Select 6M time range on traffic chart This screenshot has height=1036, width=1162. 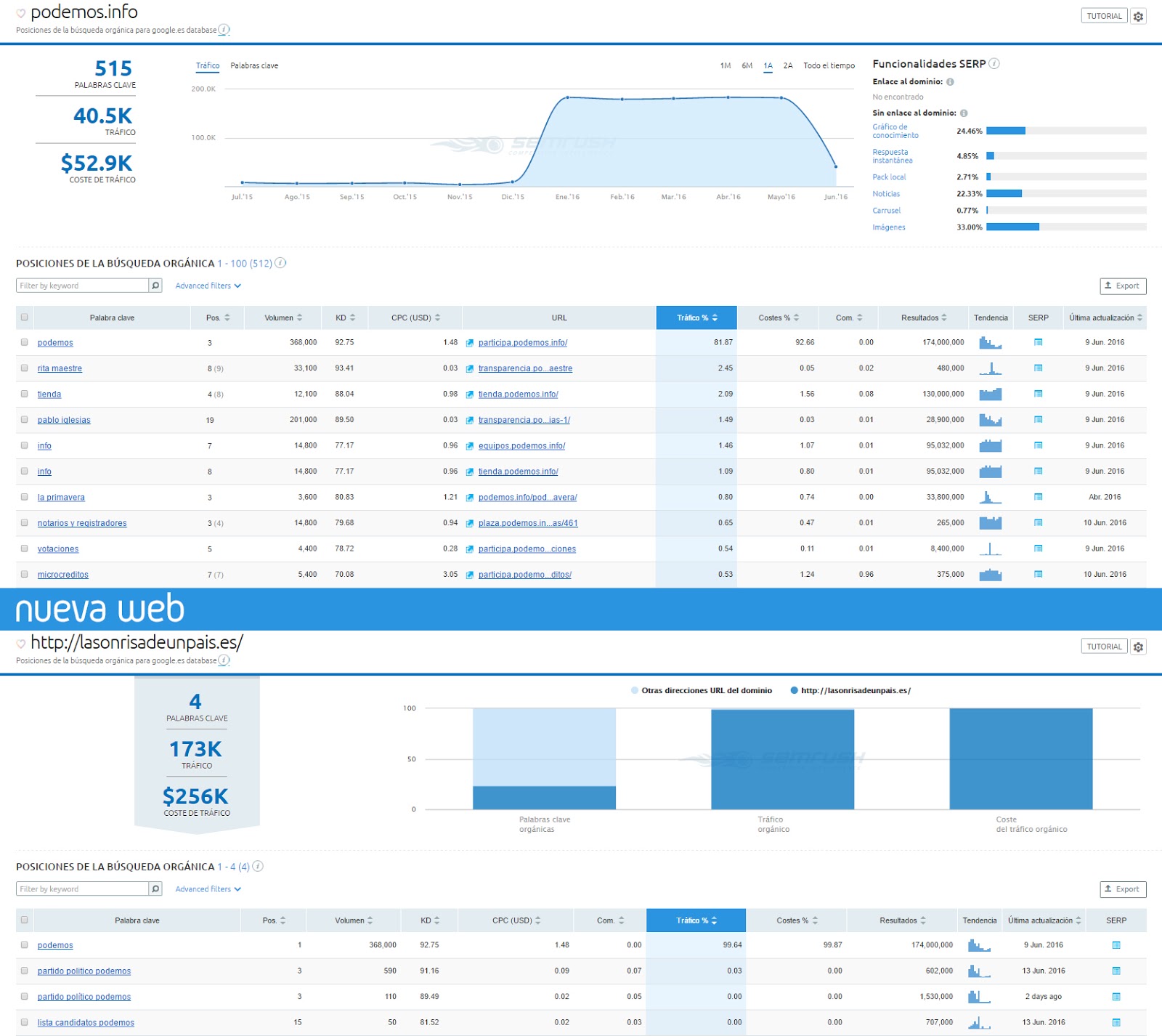point(747,66)
